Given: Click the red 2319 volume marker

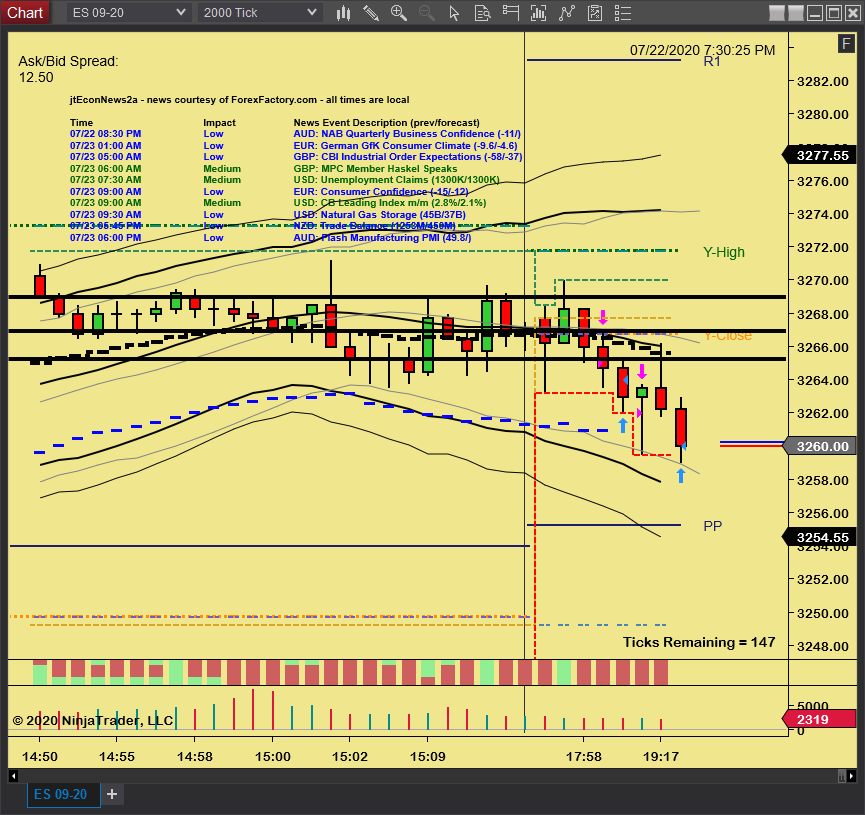Looking at the screenshot, I should (x=819, y=719).
